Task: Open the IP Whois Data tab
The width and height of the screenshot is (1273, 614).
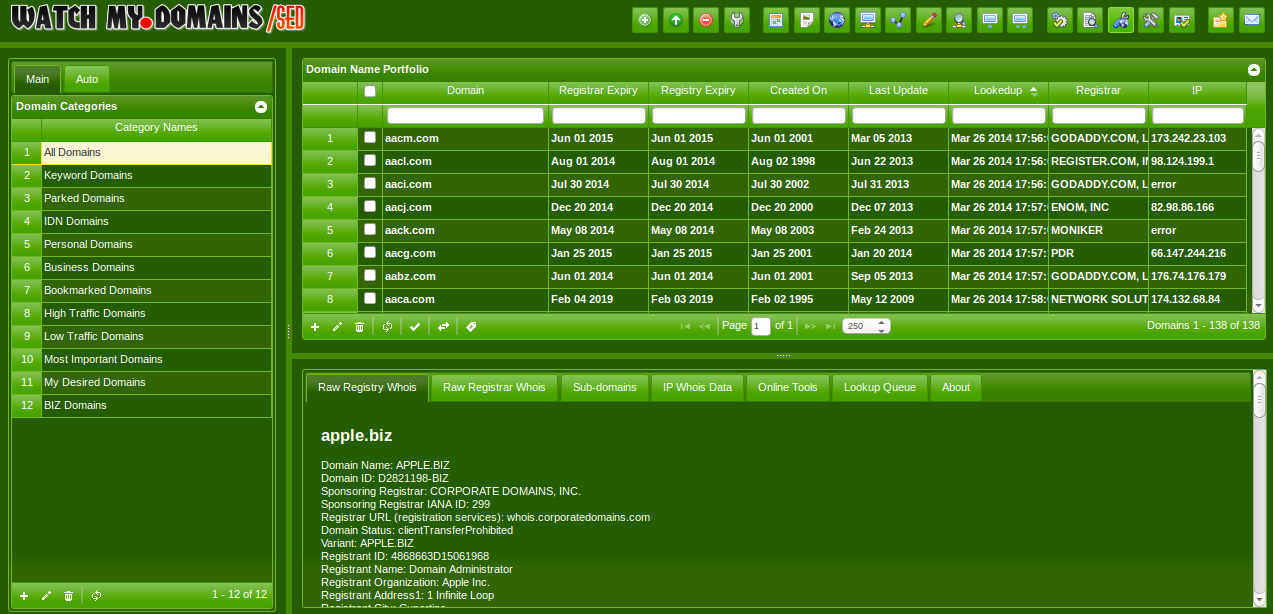Action: tap(697, 387)
